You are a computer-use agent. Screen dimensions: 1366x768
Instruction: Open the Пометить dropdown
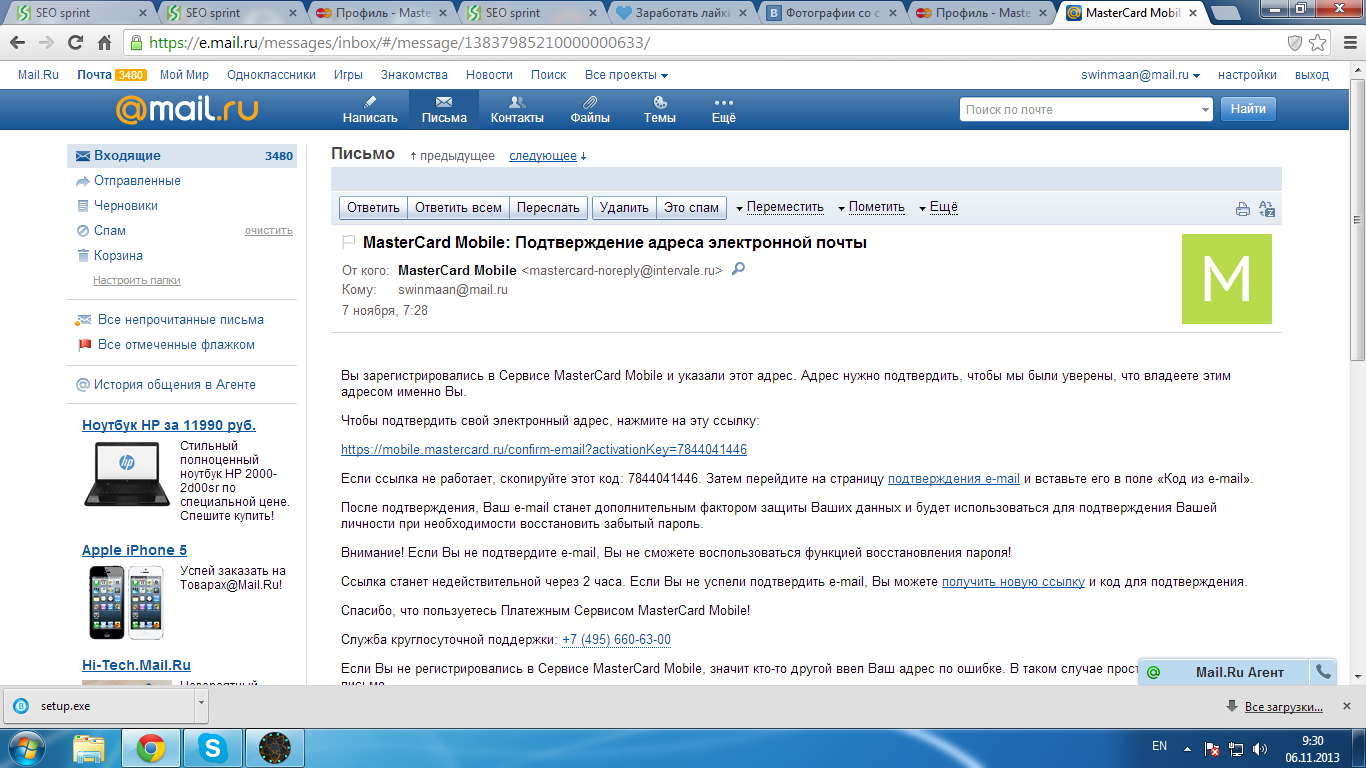[x=871, y=207]
